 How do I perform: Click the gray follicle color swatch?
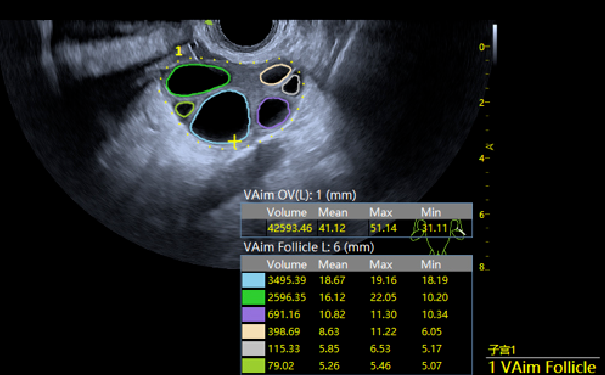(x=253, y=348)
